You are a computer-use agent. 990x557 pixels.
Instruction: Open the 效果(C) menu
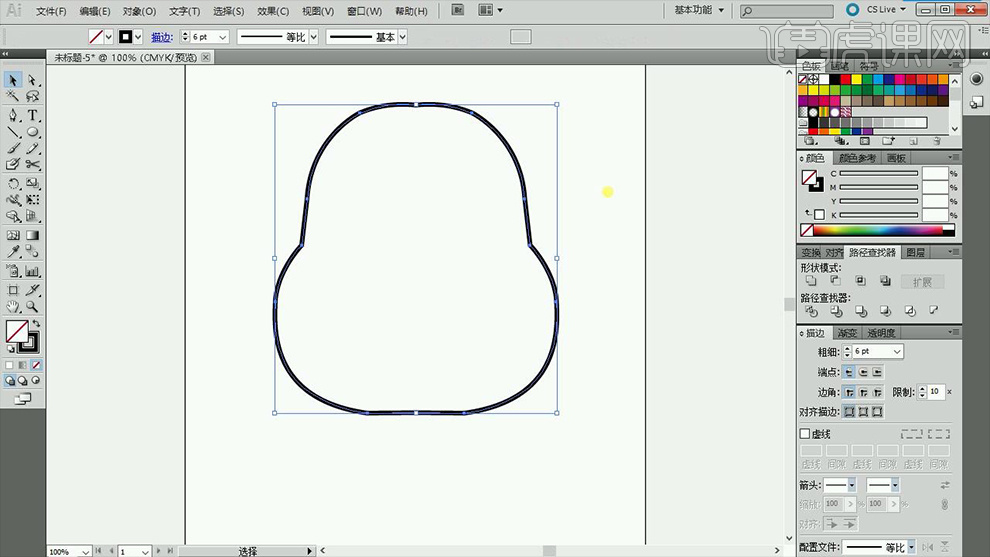(x=272, y=11)
